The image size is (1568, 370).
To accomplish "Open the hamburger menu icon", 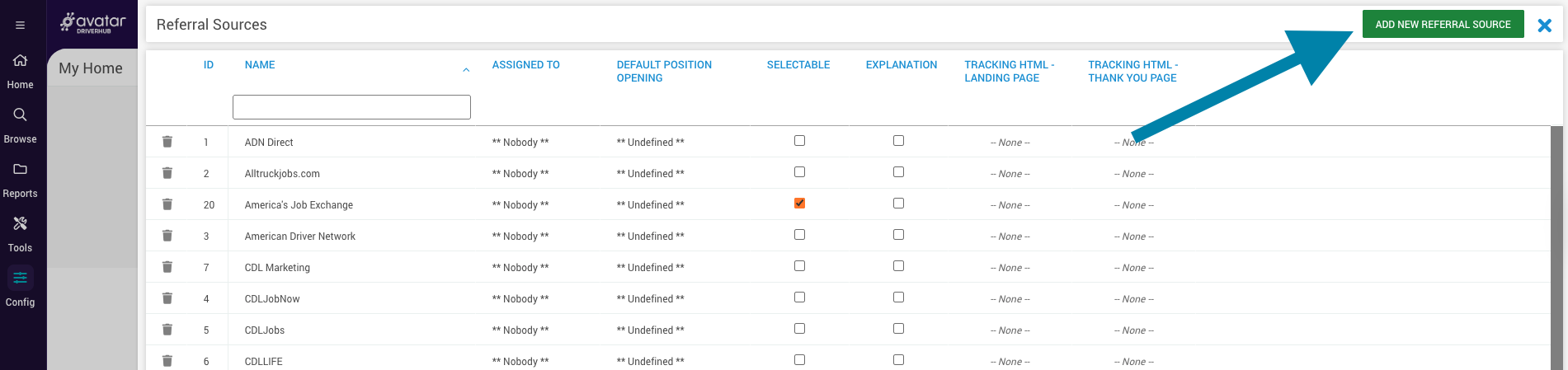I will click(20, 26).
